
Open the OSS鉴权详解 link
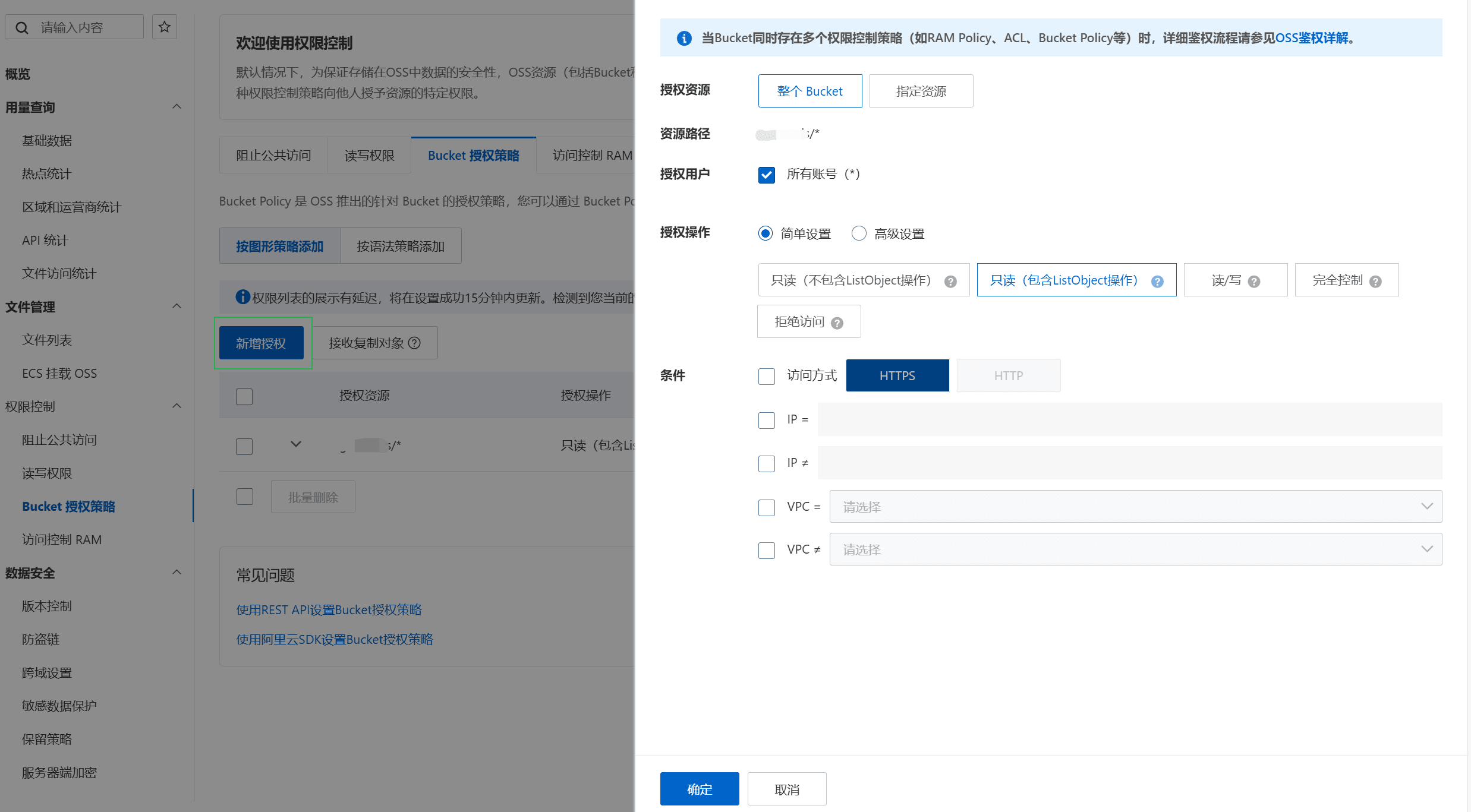pos(1312,38)
